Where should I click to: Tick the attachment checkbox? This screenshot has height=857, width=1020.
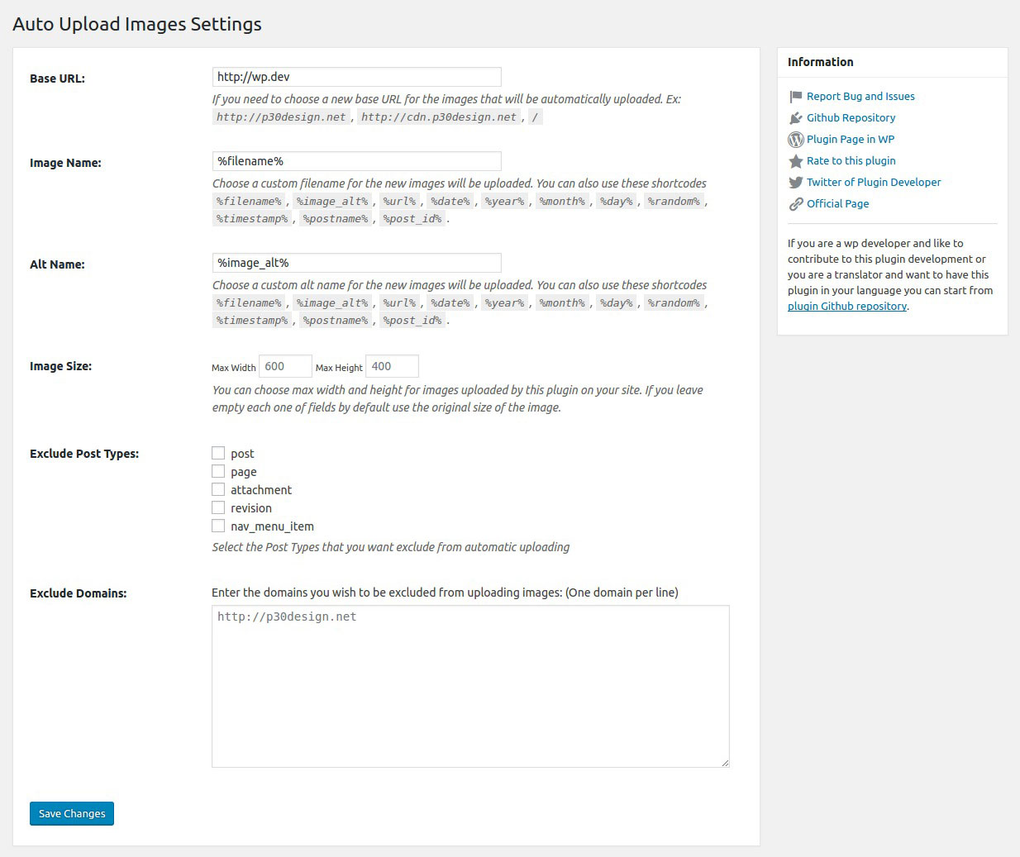click(217, 489)
